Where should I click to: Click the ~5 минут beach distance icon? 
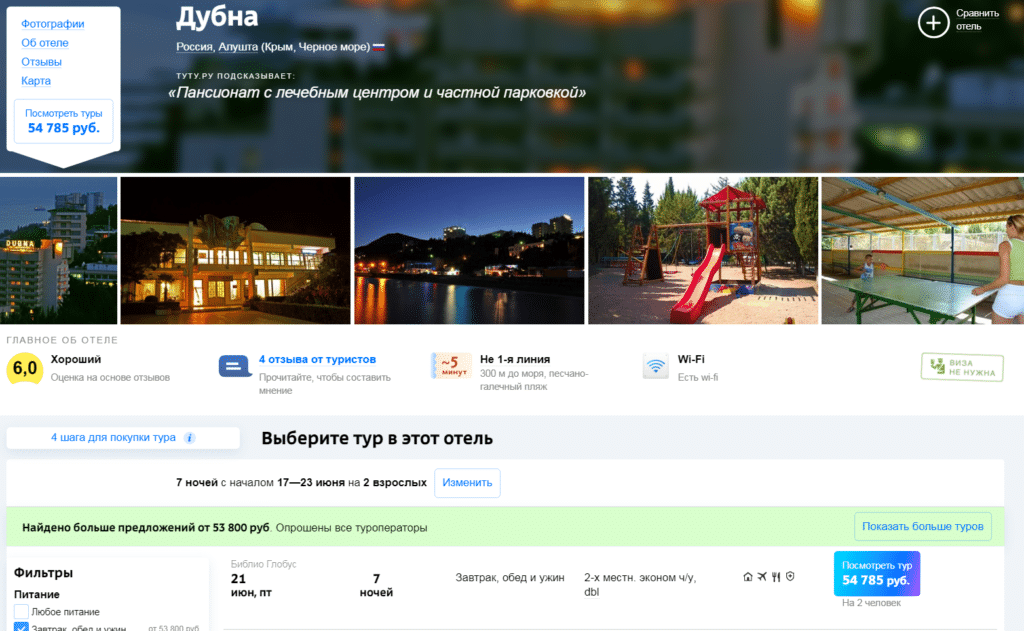tap(451, 366)
